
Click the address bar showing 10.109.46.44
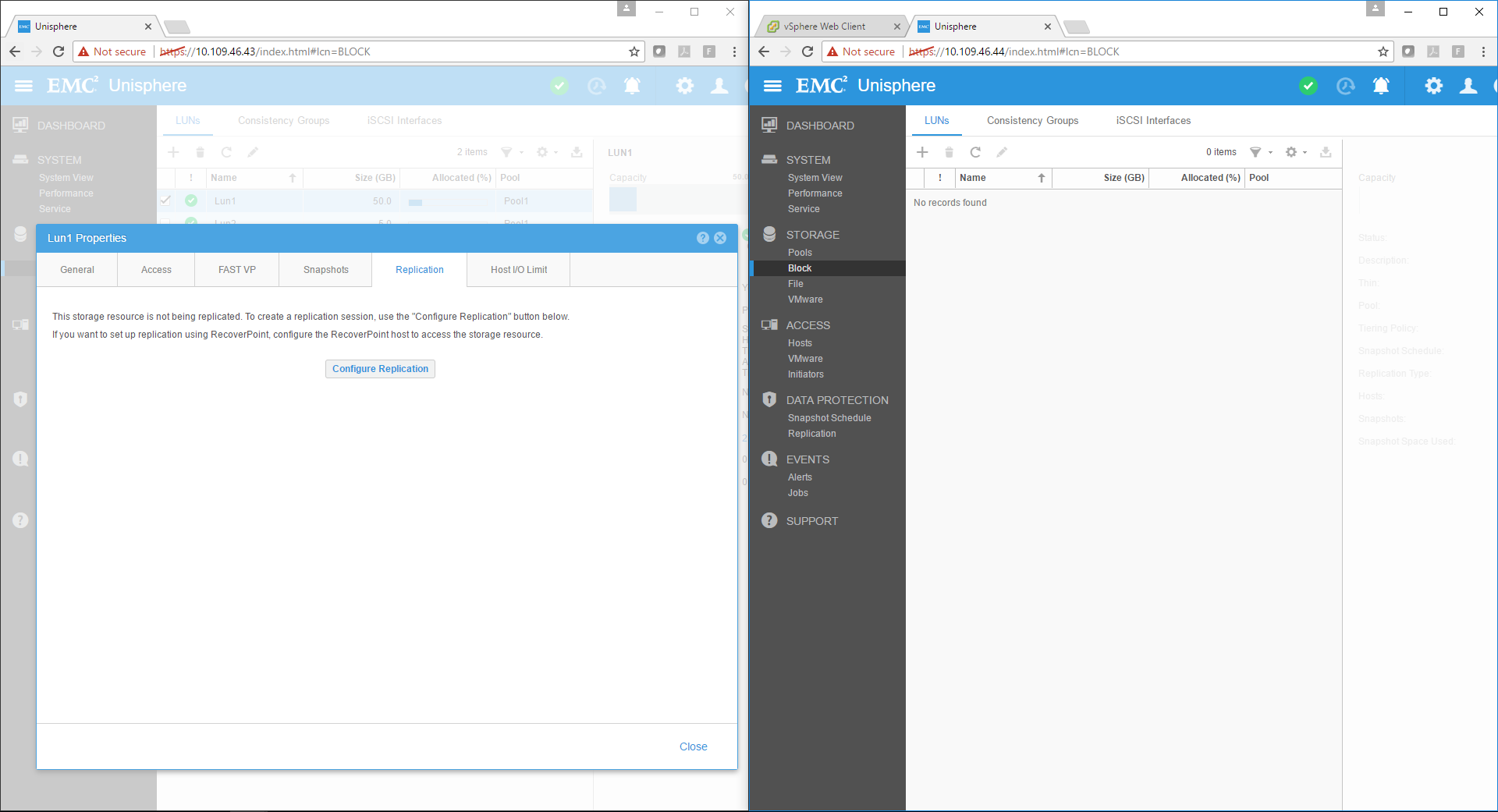click(x=1131, y=51)
